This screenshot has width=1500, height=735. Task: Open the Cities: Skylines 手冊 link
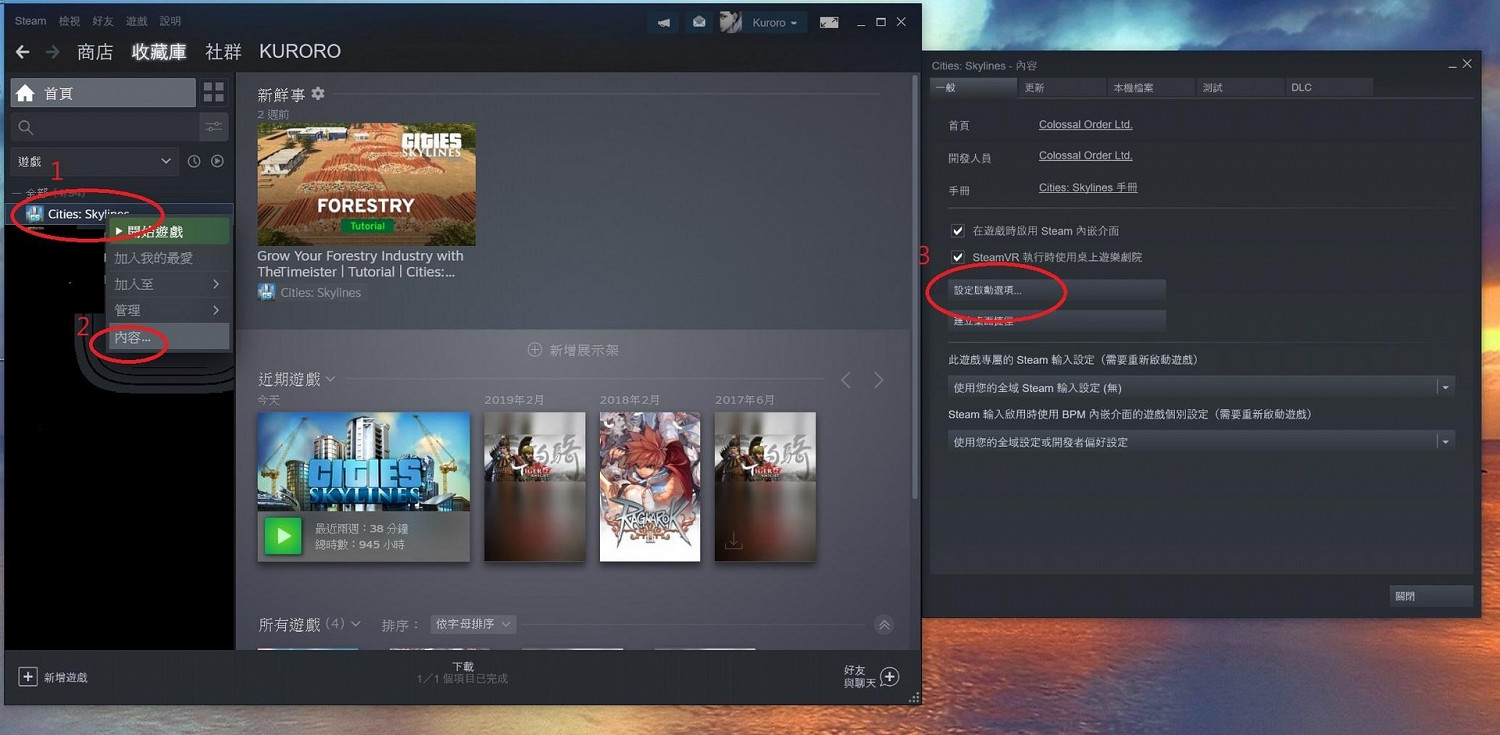point(1088,188)
